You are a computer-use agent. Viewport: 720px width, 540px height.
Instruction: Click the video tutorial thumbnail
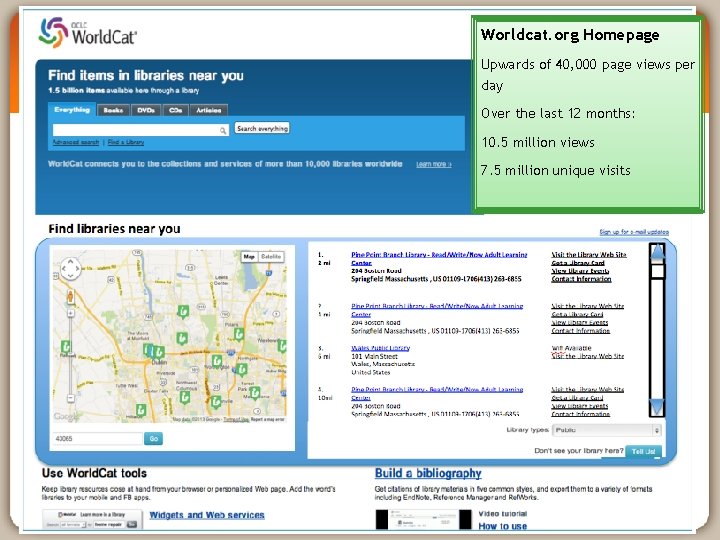coord(423,519)
